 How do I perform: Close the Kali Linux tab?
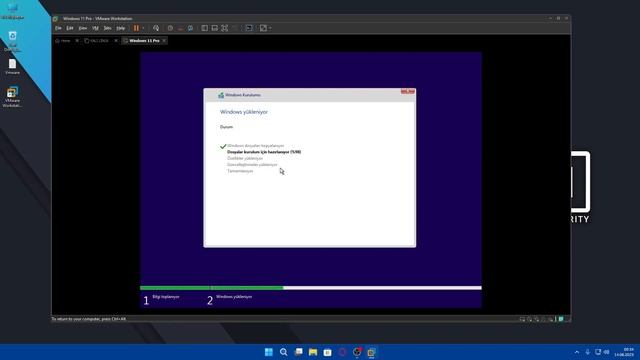tap(116, 41)
